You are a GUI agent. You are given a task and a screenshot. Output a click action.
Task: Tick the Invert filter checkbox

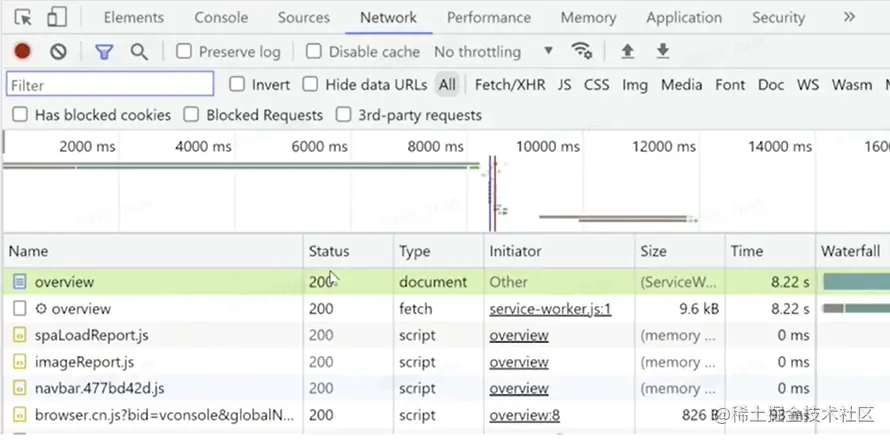tap(237, 85)
